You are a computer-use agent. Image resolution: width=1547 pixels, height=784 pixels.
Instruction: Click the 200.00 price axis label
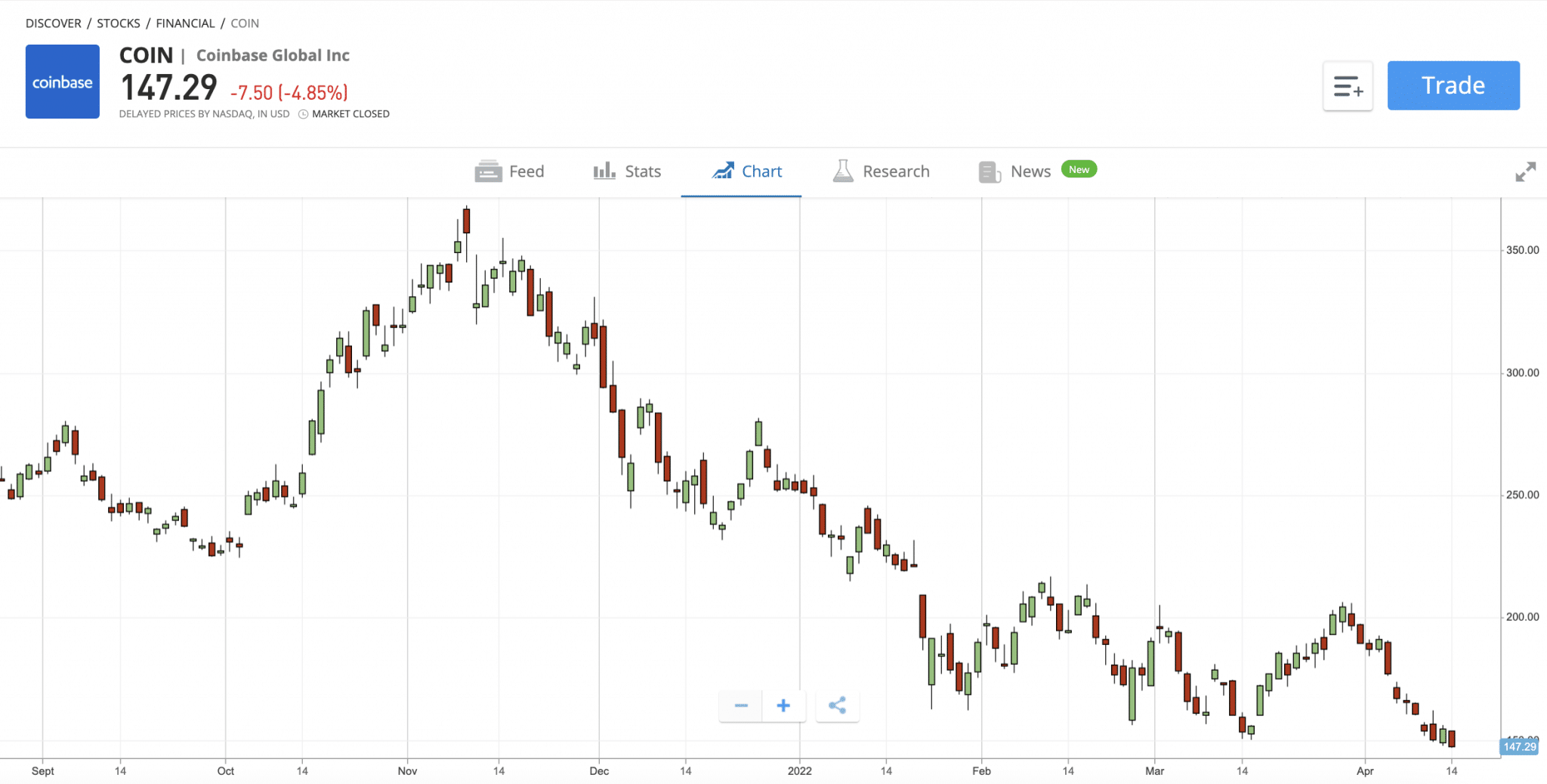pos(1522,616)
